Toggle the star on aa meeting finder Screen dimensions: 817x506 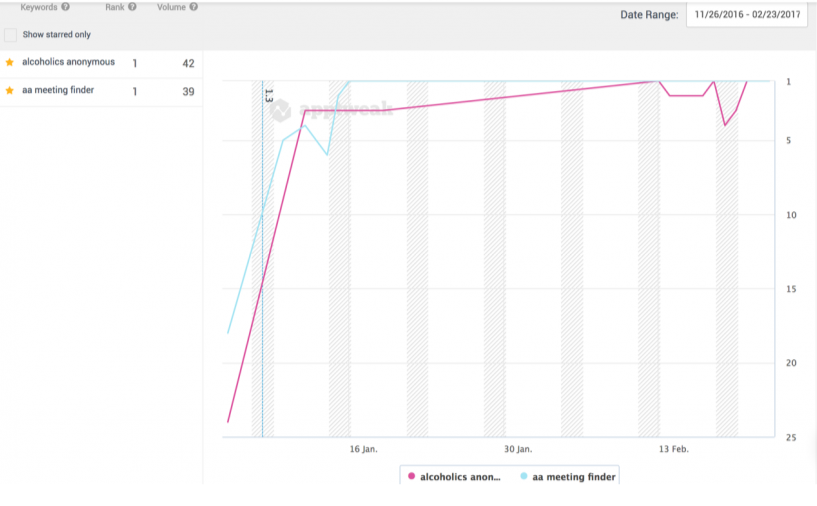[x=10, y=91]
